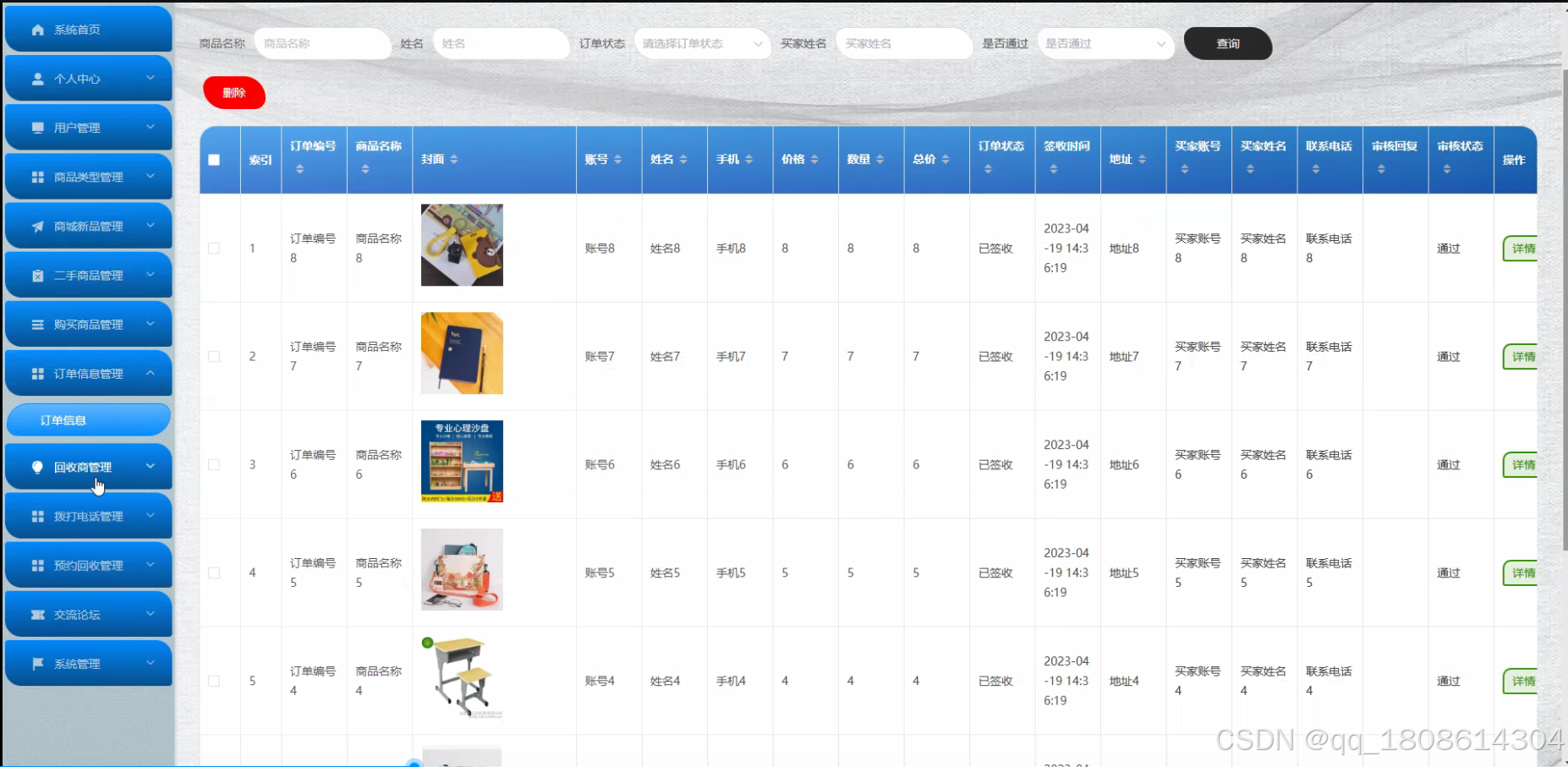Click the 查询 search button
The width and height of the screenshot is (1568, 767).
click(x=1228, y=44)
